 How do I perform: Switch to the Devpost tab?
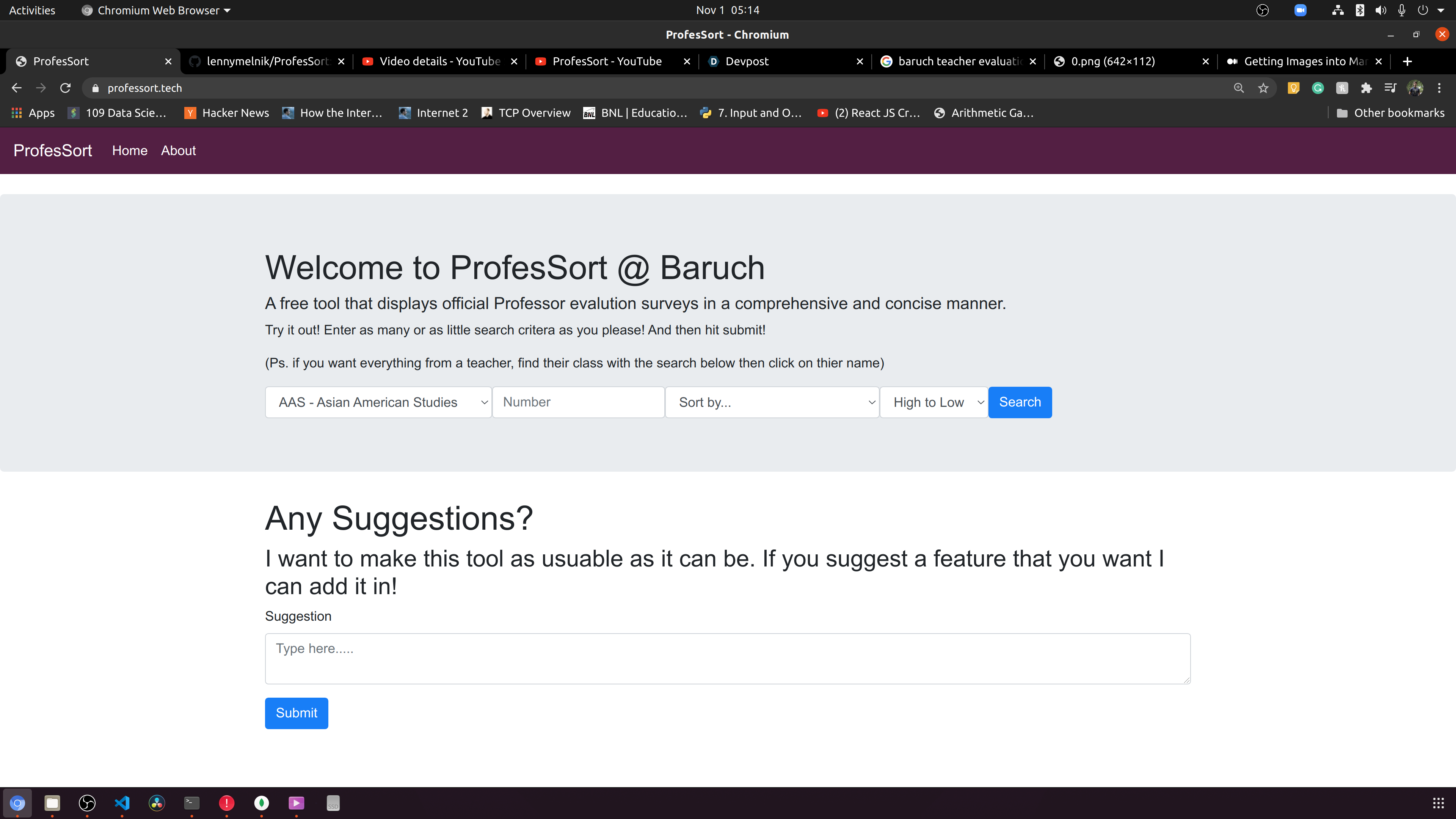780,61
